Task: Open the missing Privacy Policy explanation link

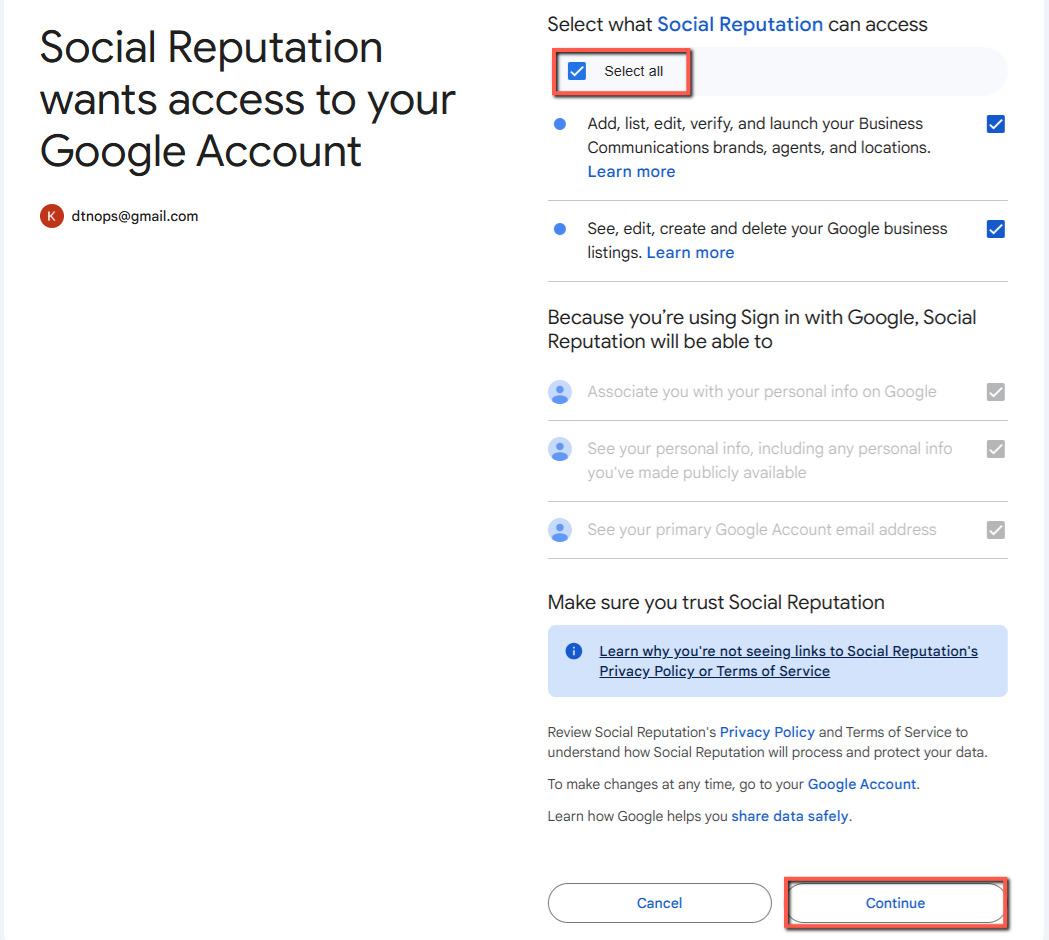Action: pyautogui.click(x=788, y=661)
